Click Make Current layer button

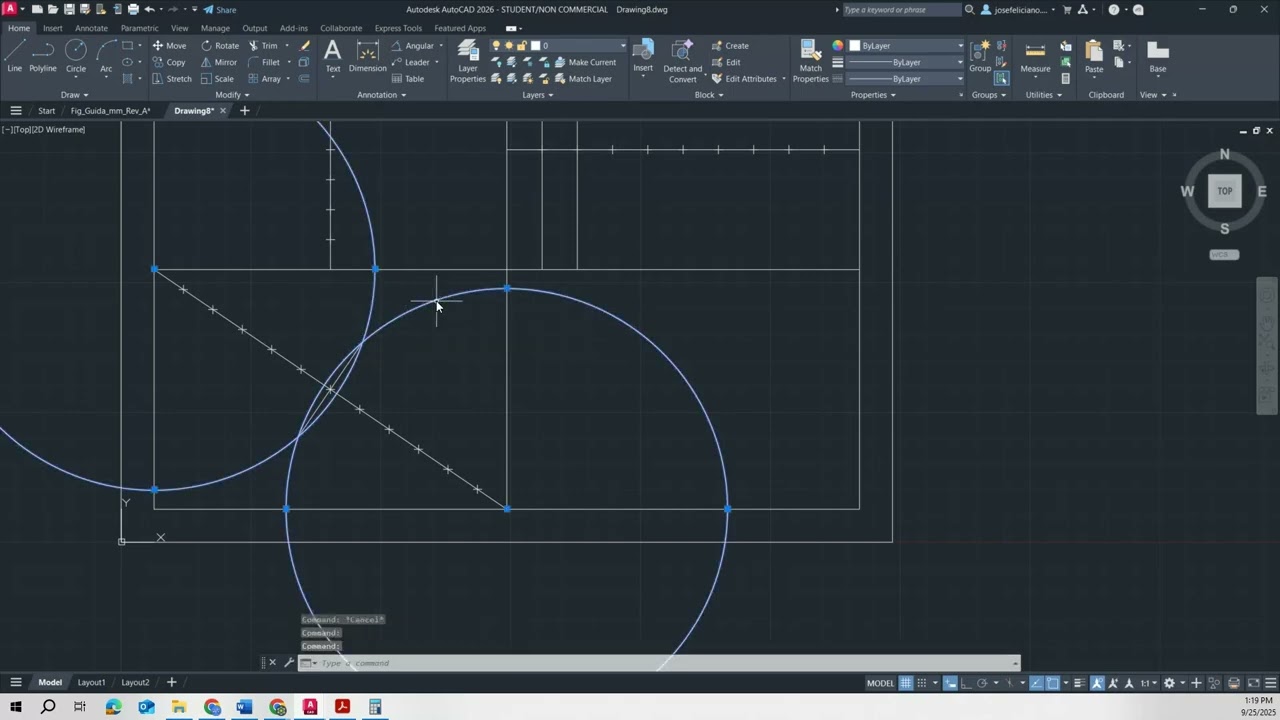pyautogui.click(x=586, y=62)
